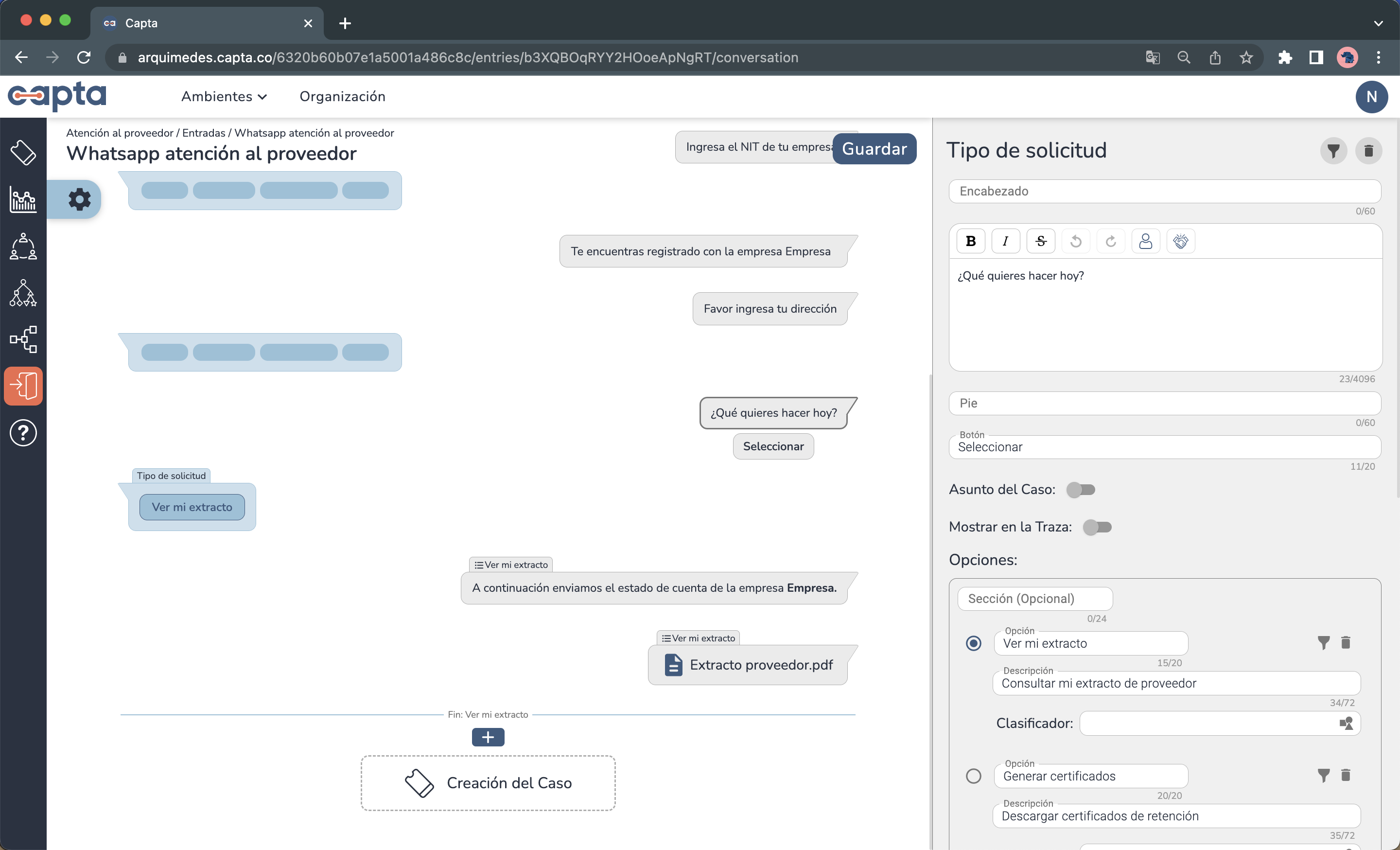The image size is (1400, 850).
Task: Click the handshake icon in the editor toolbar
Action: (x=1180, y=240)
